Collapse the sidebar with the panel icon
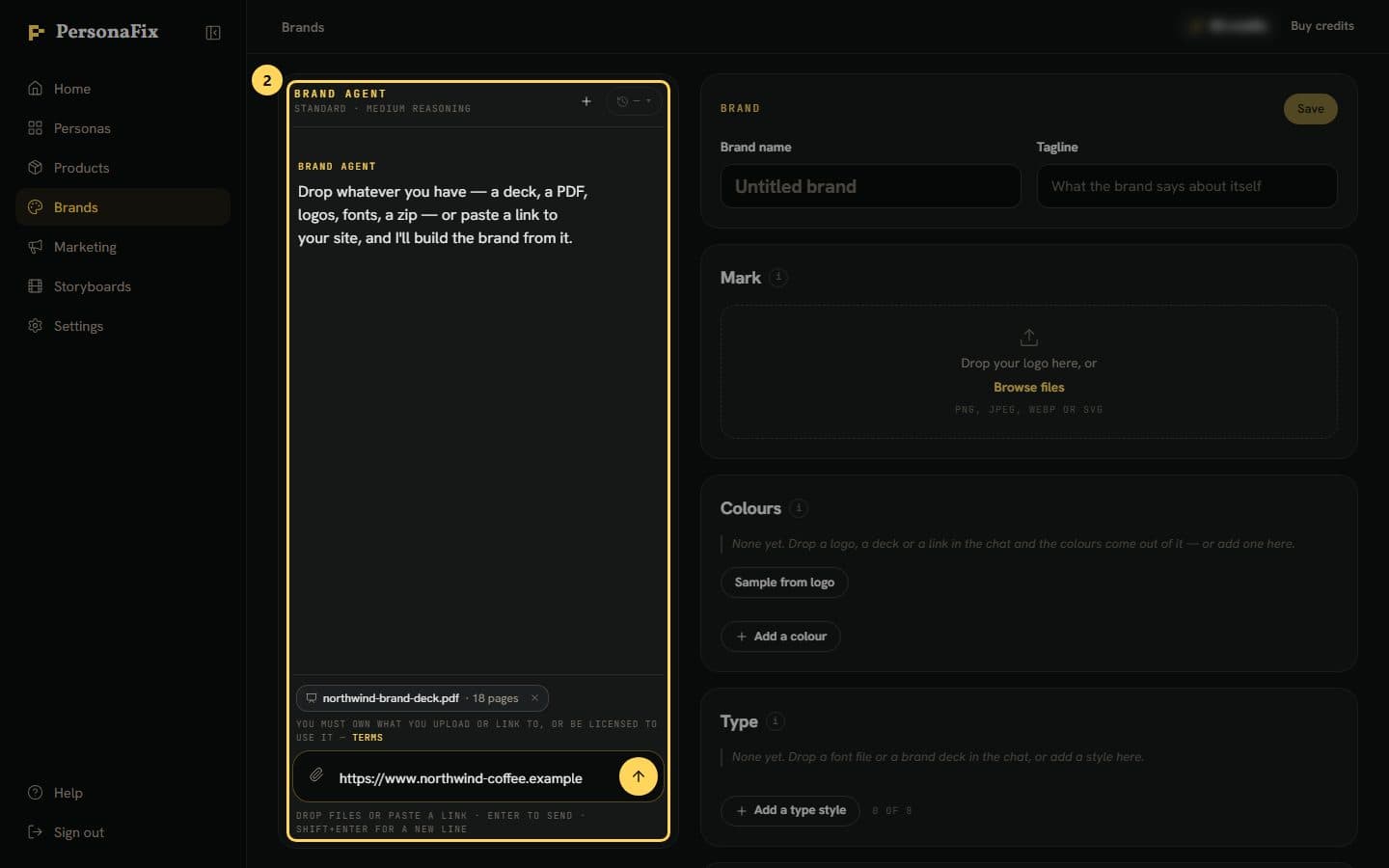This screenshot has height=868, width=1389. tap(213, 33)
